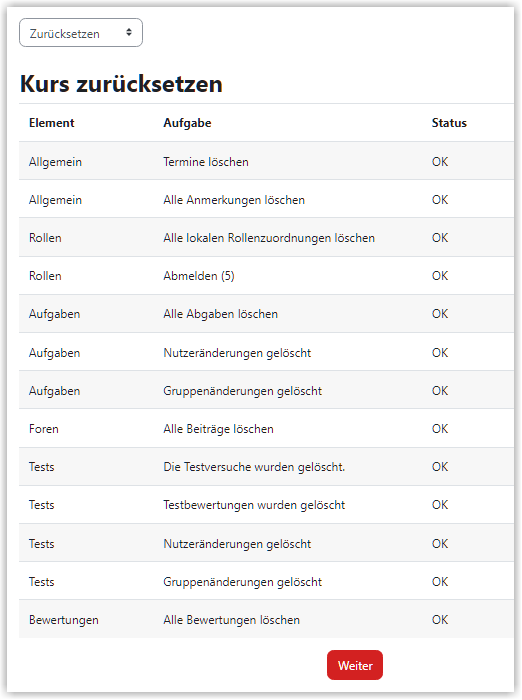522x700 pixels.
Task: Select the Aufgabe column header
Action: [x=187, y=123]
